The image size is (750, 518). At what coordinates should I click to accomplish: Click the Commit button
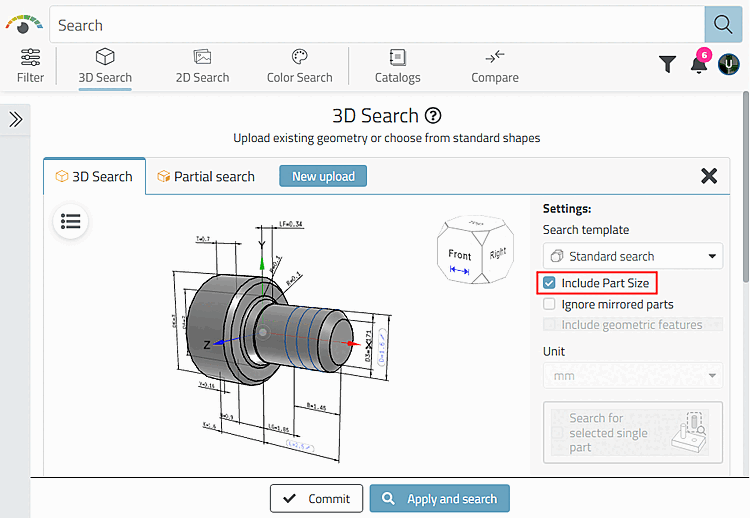315,498
